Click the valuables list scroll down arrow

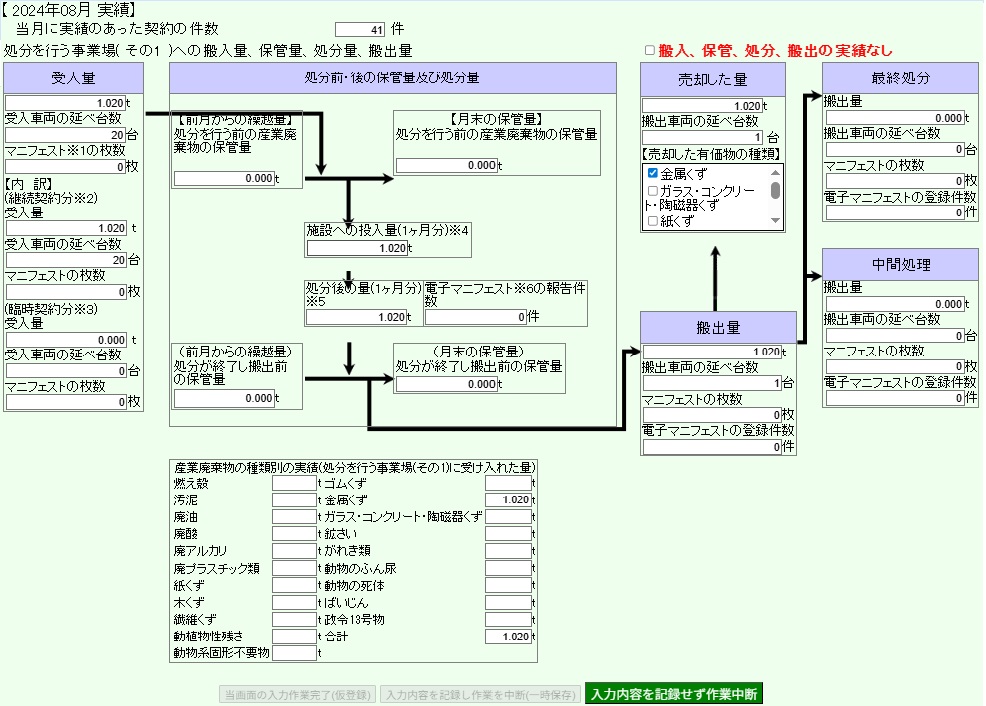(x=775, y=221)
